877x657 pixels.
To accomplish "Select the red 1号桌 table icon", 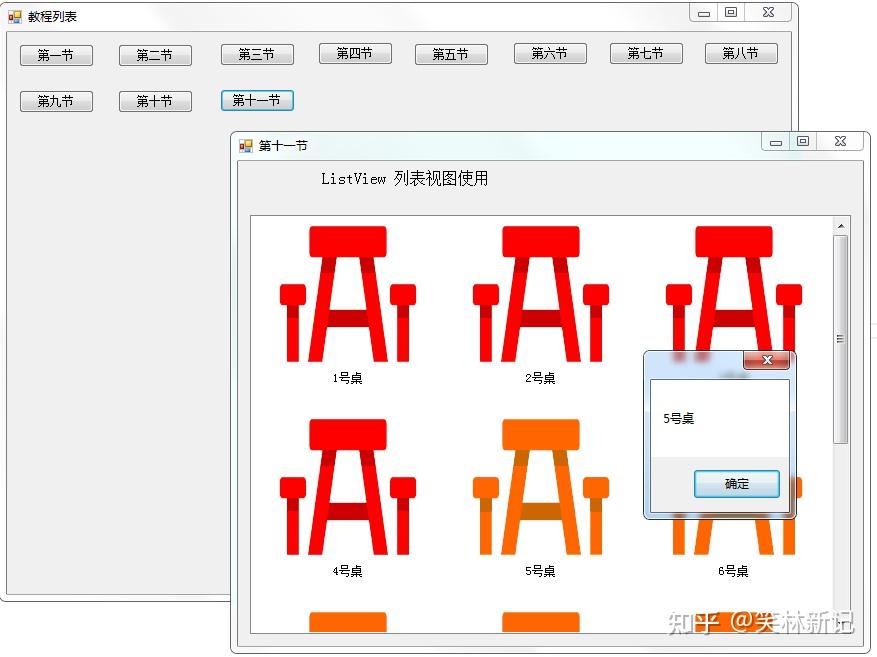I will (x=347, y=294).
